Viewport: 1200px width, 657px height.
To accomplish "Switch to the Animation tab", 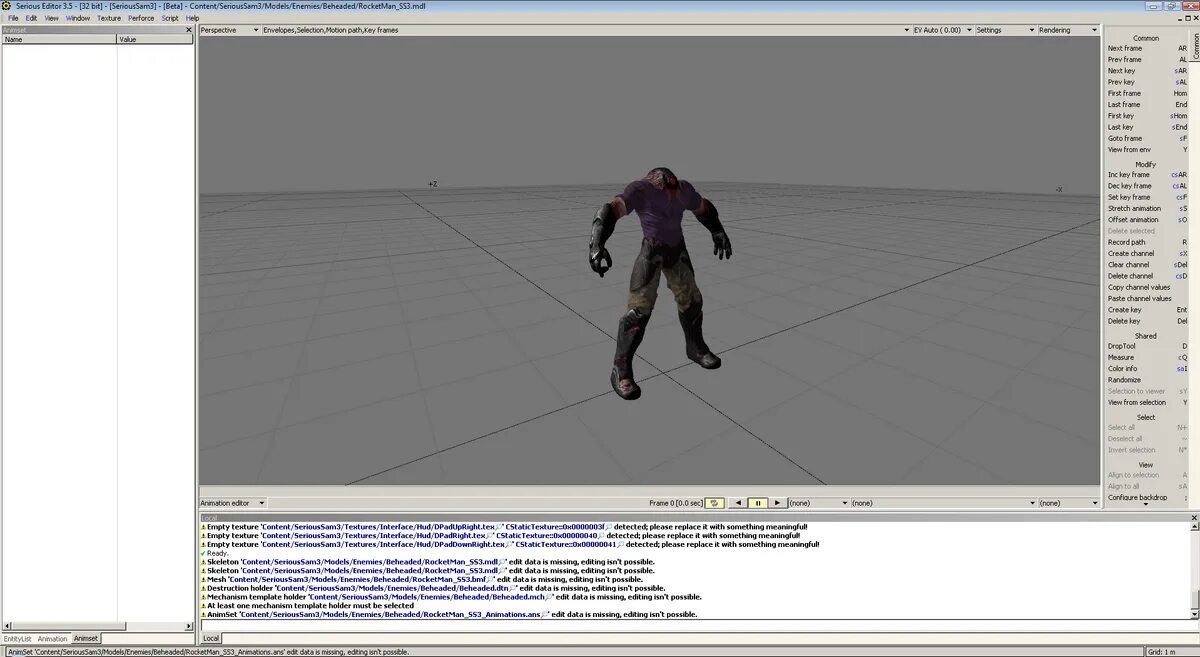I will pyautogui.click(x=53, y=638).
